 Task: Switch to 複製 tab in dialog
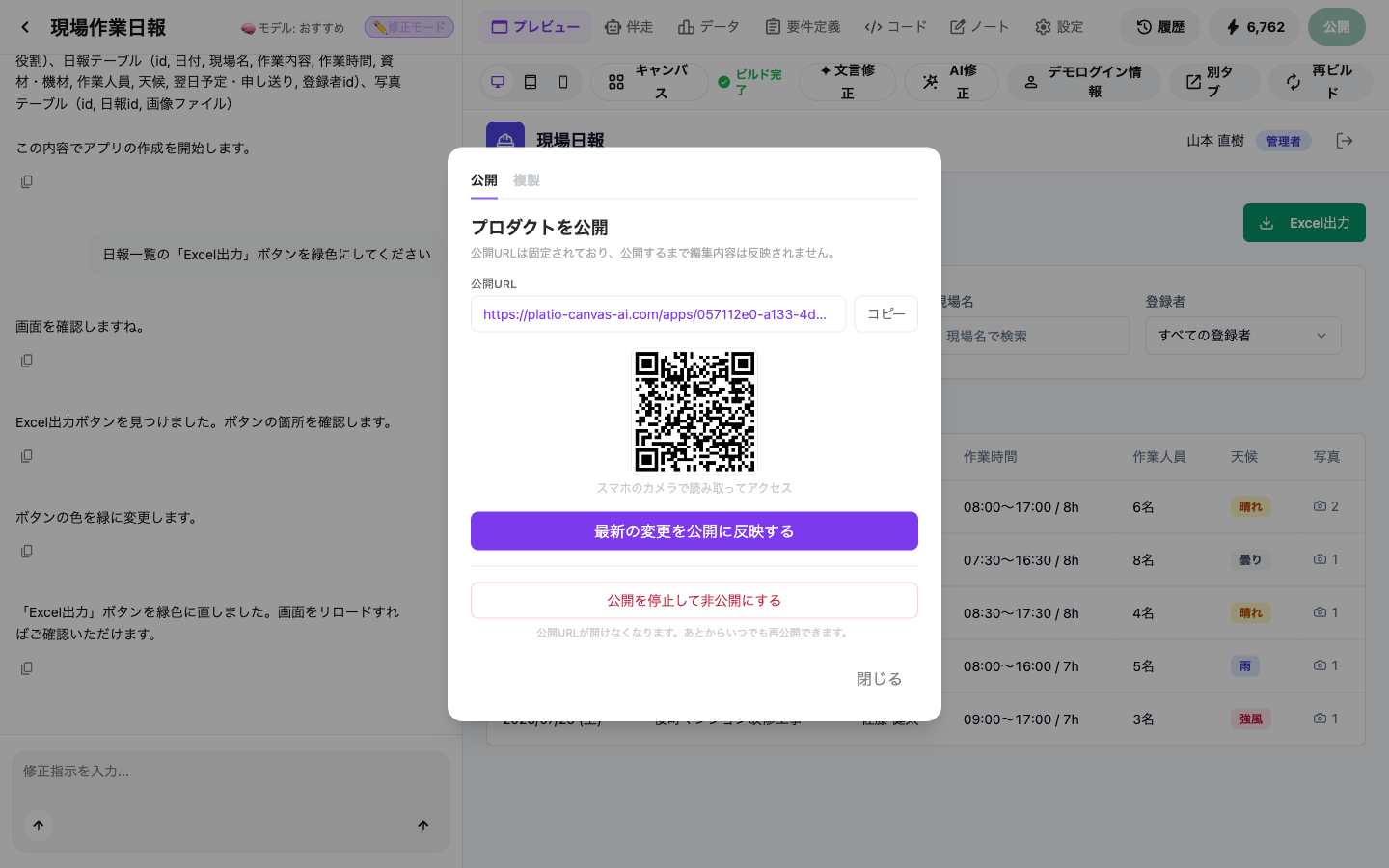526,180
